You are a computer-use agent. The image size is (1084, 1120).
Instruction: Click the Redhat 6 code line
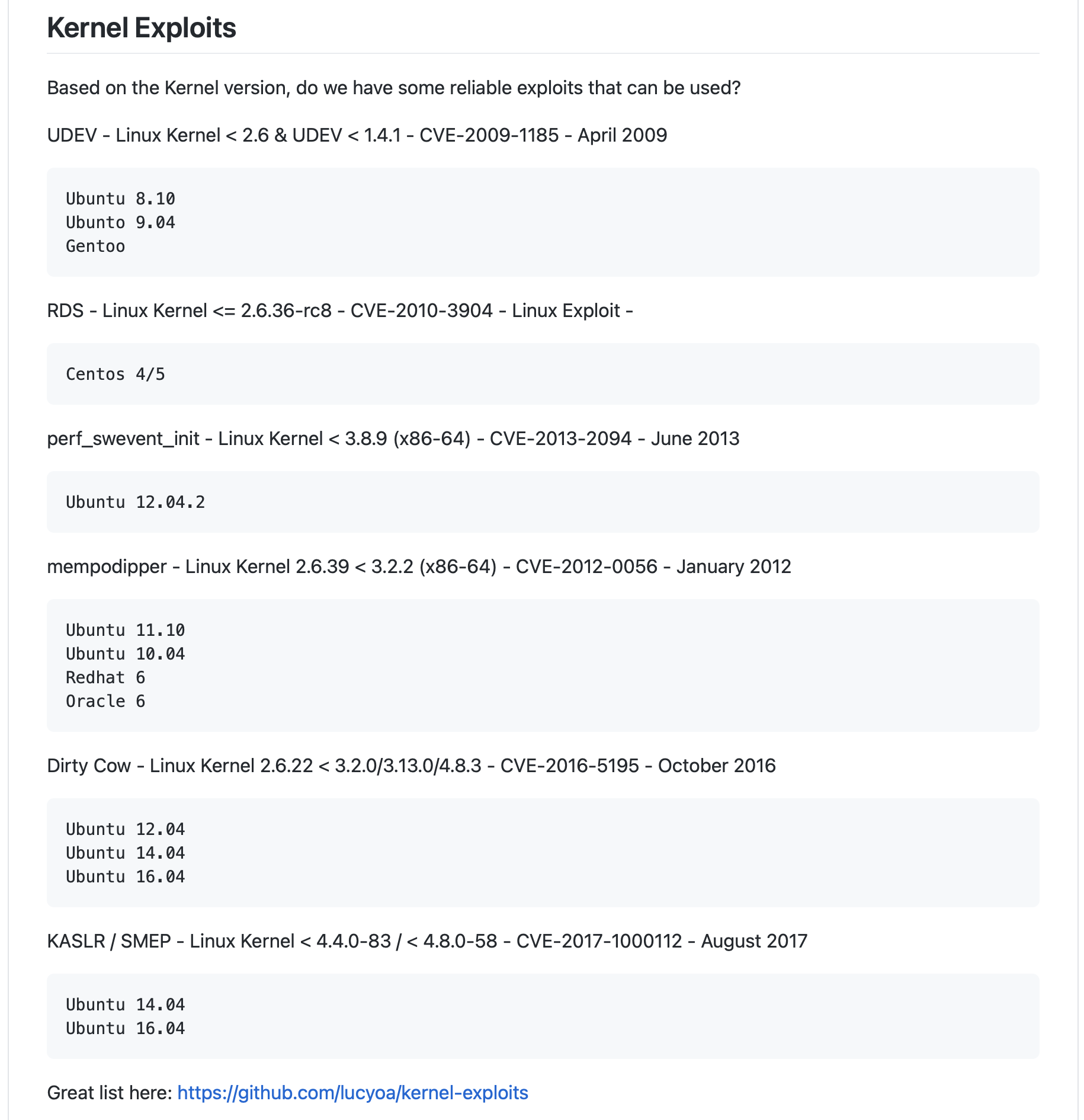click(x=105, y=677)
